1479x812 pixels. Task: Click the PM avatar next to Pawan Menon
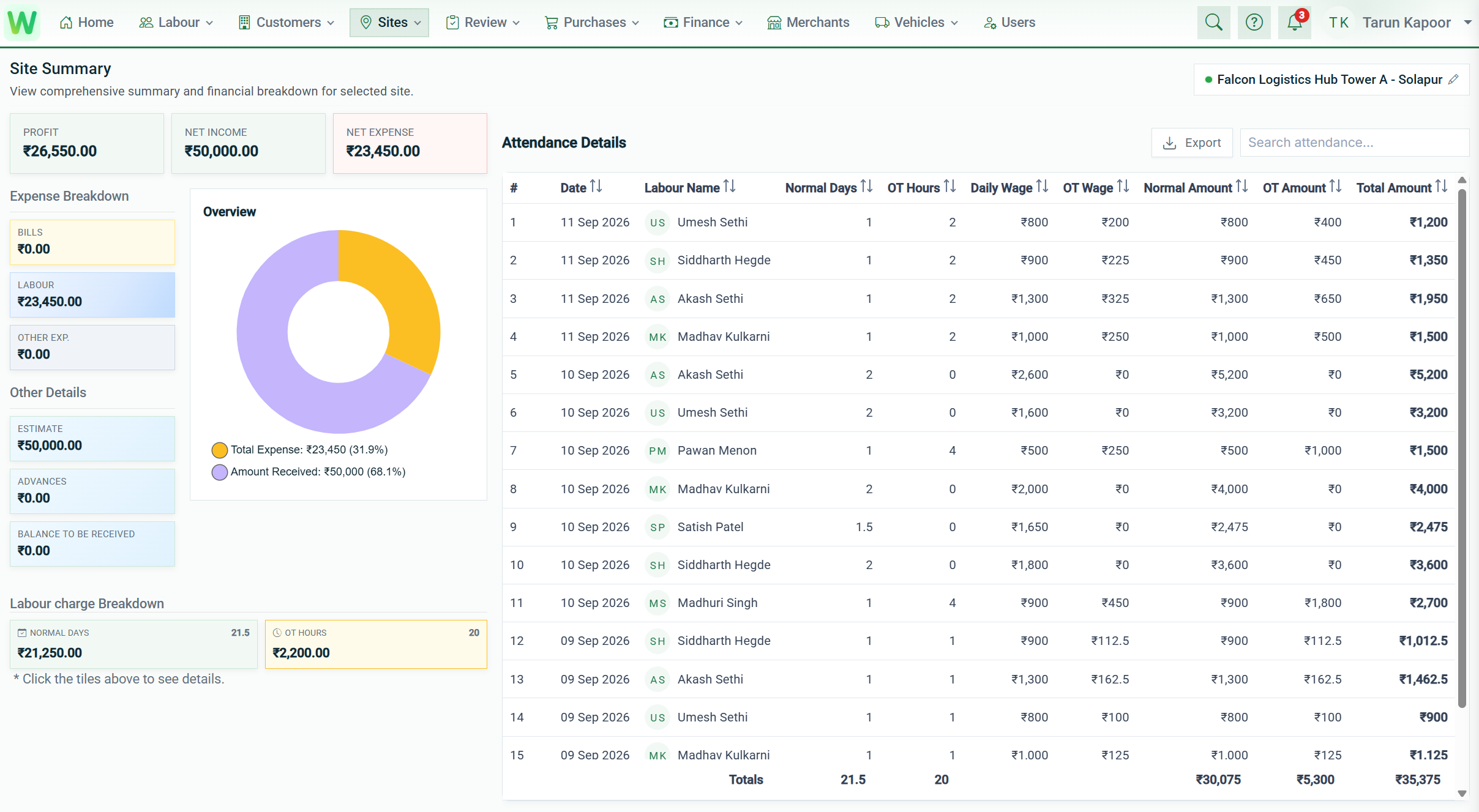[657, 451]
